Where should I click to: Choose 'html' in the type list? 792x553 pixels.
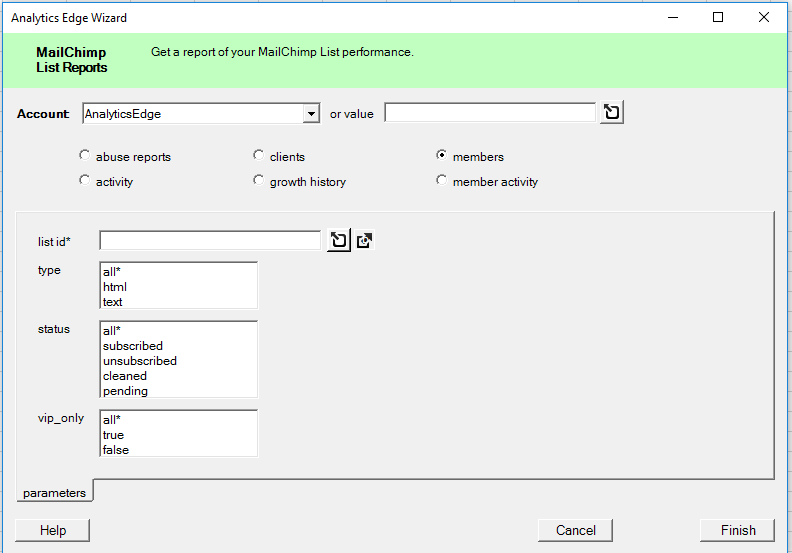click(x=178, y=287)
